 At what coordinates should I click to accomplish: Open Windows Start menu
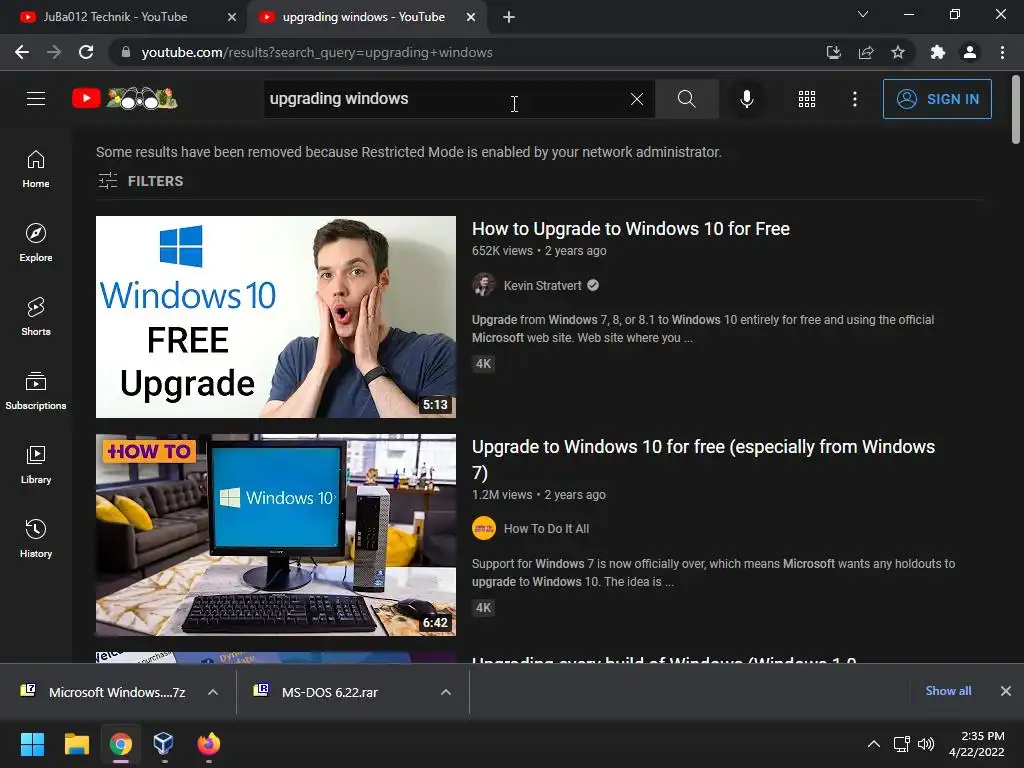32,744
